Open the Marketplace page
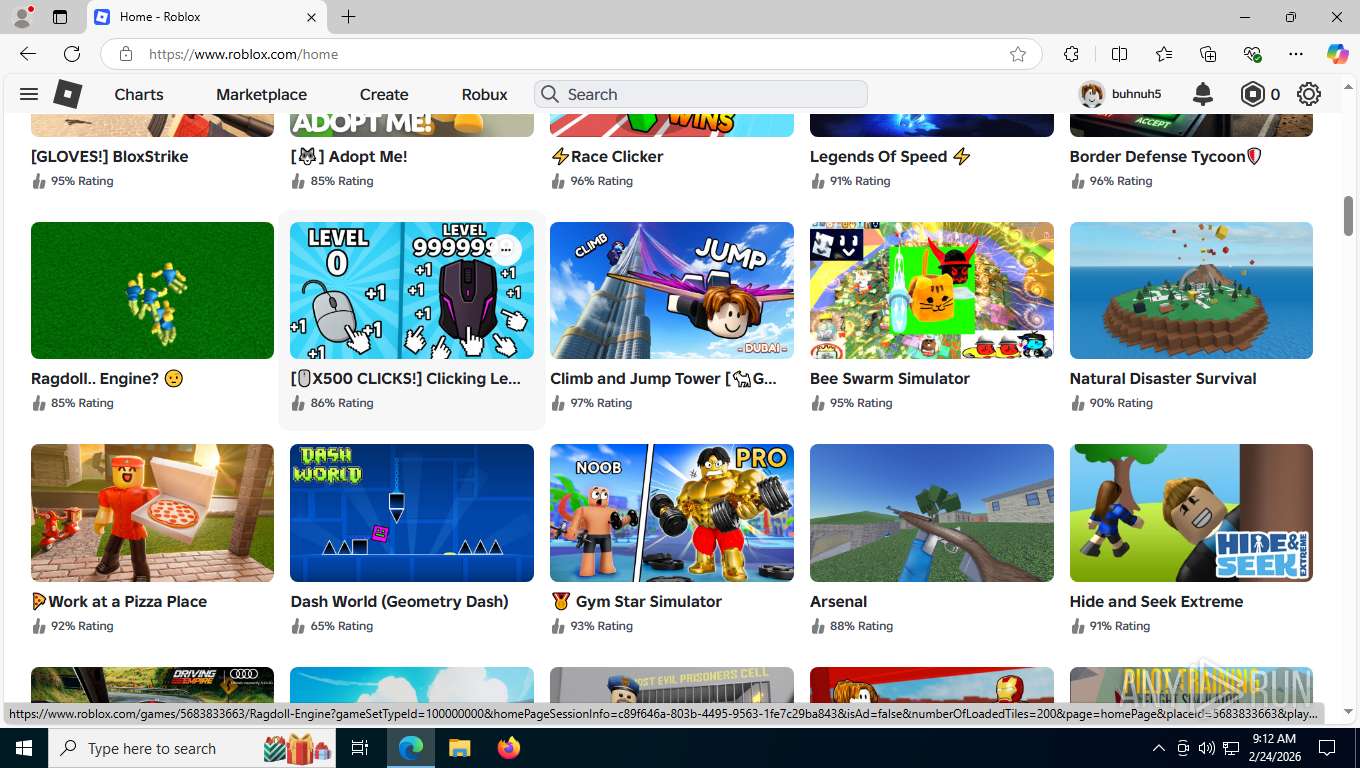 pos(261,94)
